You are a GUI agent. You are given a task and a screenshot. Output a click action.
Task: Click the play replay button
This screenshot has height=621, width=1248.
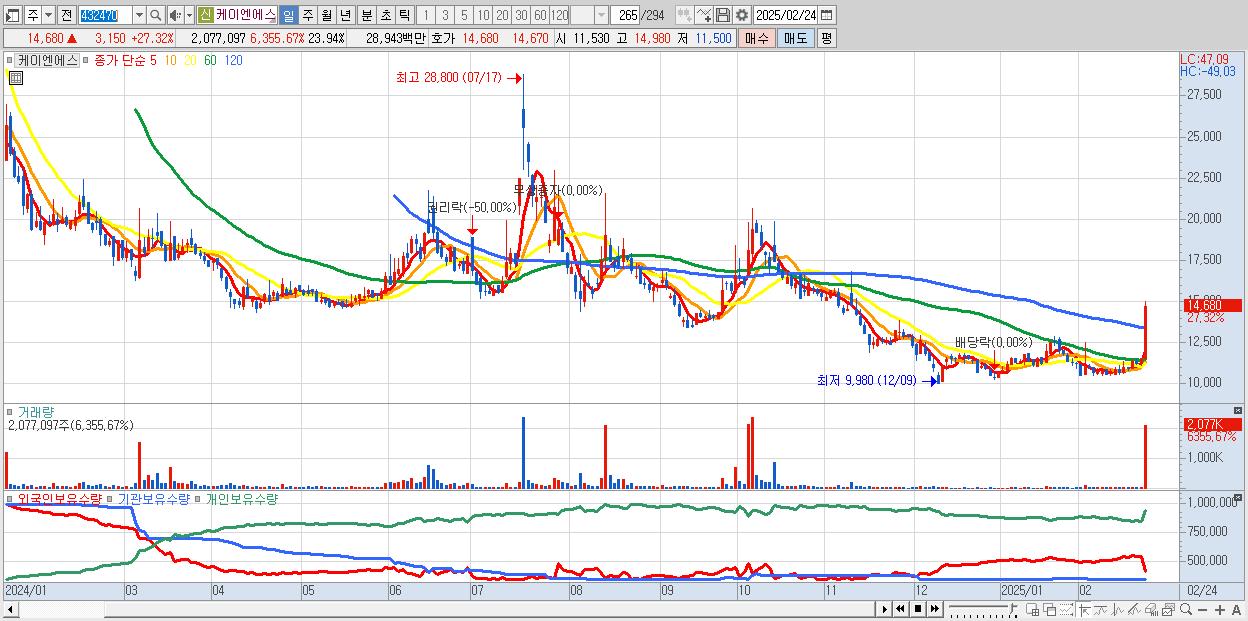885,609
